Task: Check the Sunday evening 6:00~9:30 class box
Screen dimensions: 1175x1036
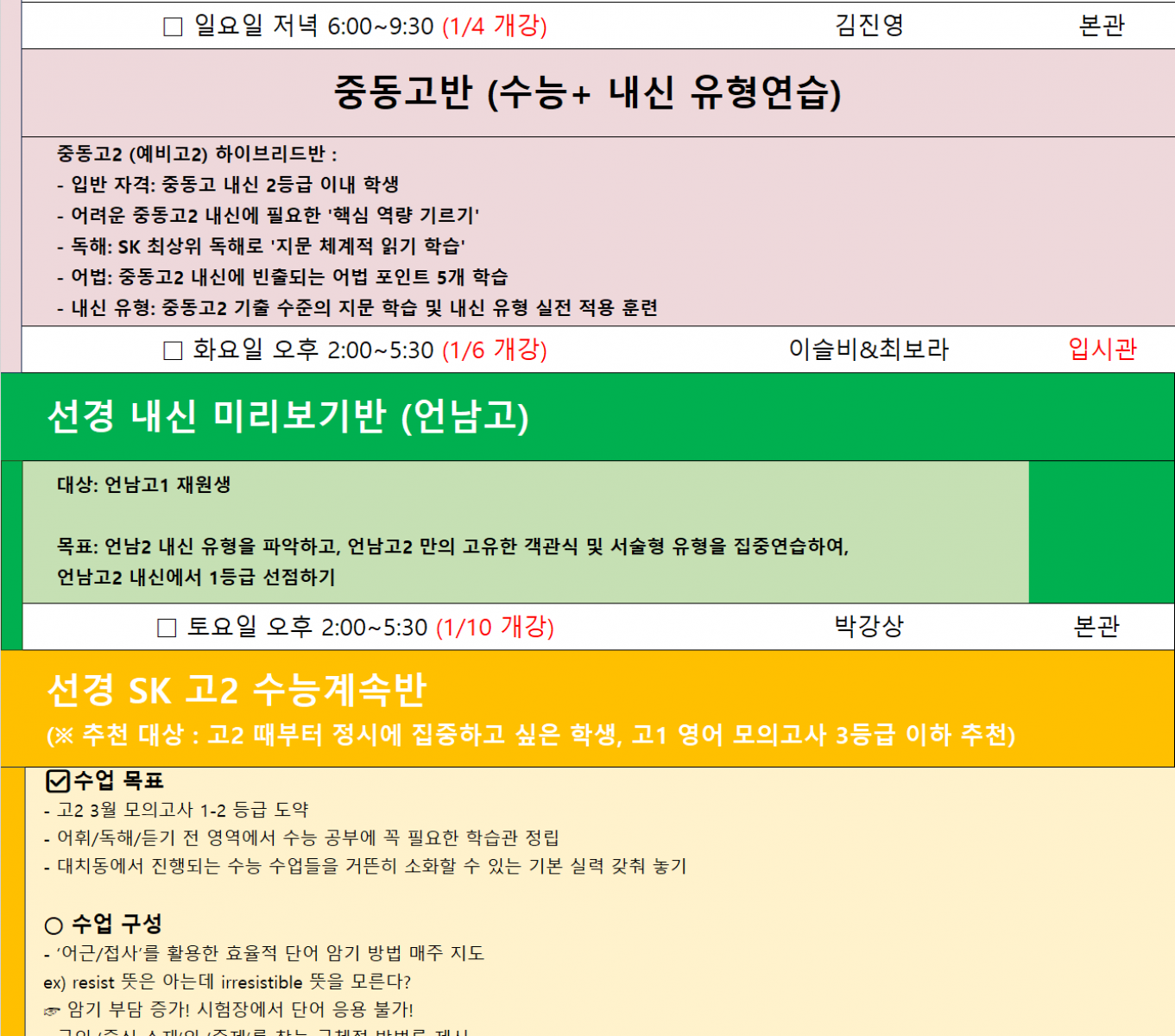Action: click(173, 27)
